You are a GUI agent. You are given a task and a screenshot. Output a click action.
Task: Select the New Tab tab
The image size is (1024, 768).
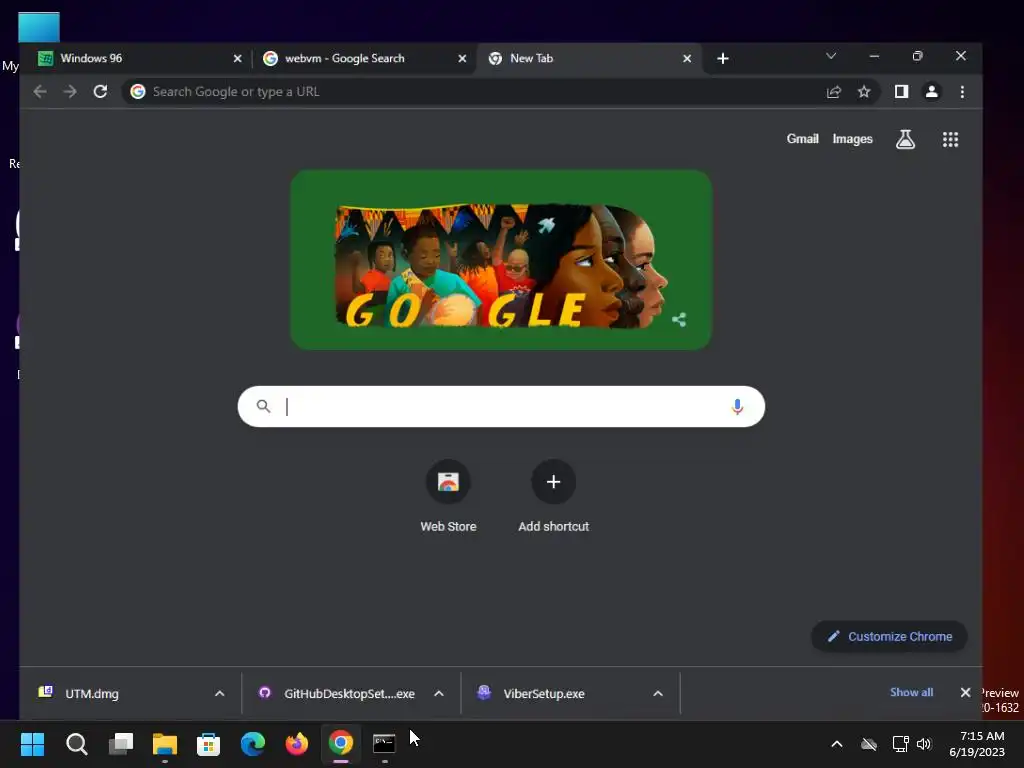590,59
